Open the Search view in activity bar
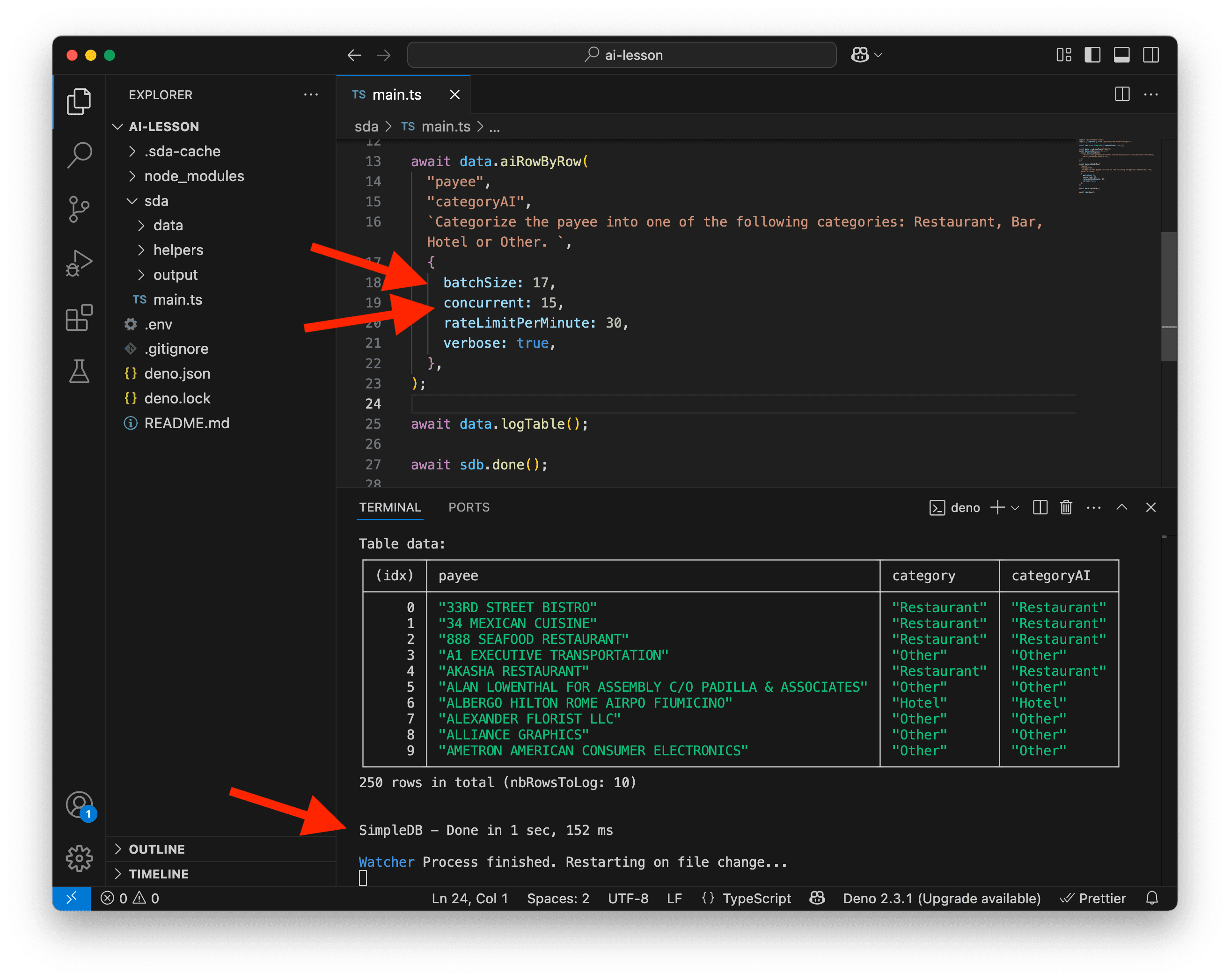Screen dimensions: 1230x980 79,155
